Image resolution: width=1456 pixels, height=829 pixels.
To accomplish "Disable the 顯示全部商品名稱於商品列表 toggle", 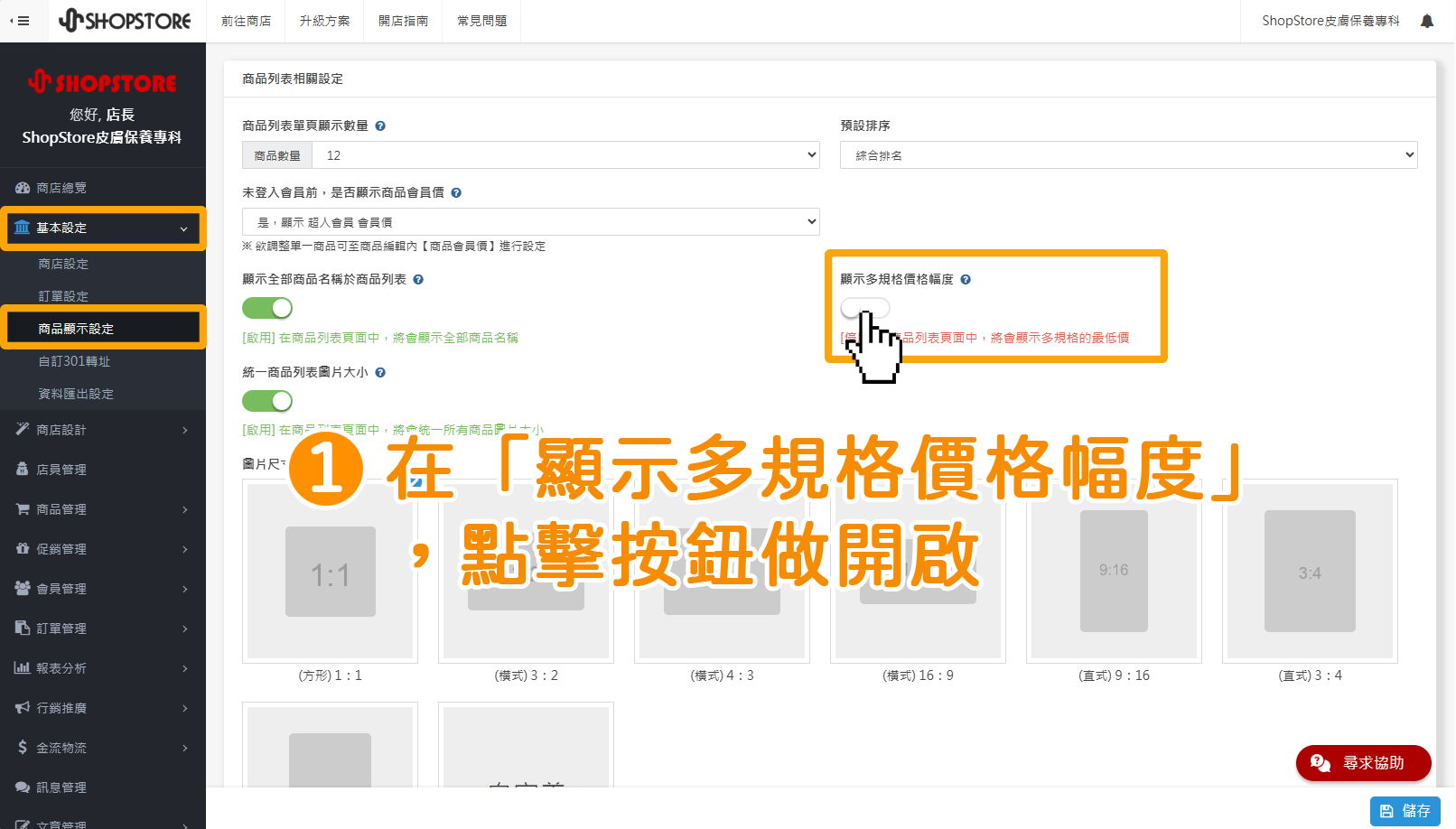I will (266, 308).
